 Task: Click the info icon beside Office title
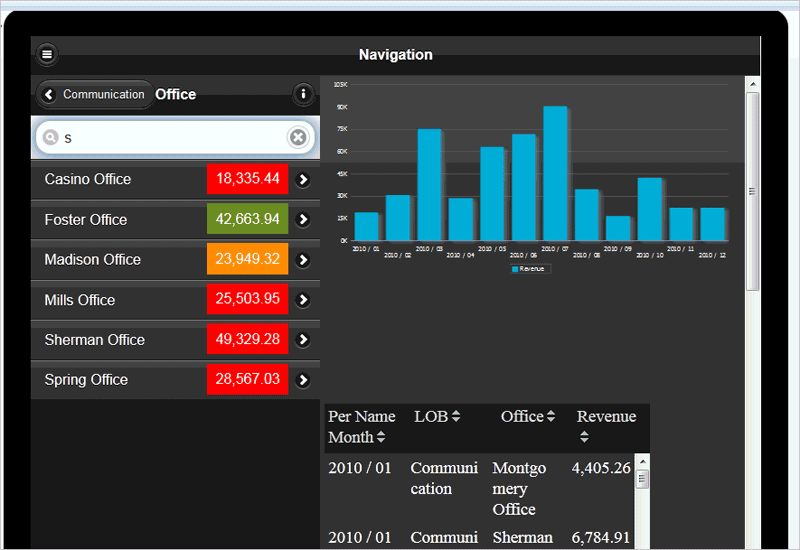tap(303, 94)
